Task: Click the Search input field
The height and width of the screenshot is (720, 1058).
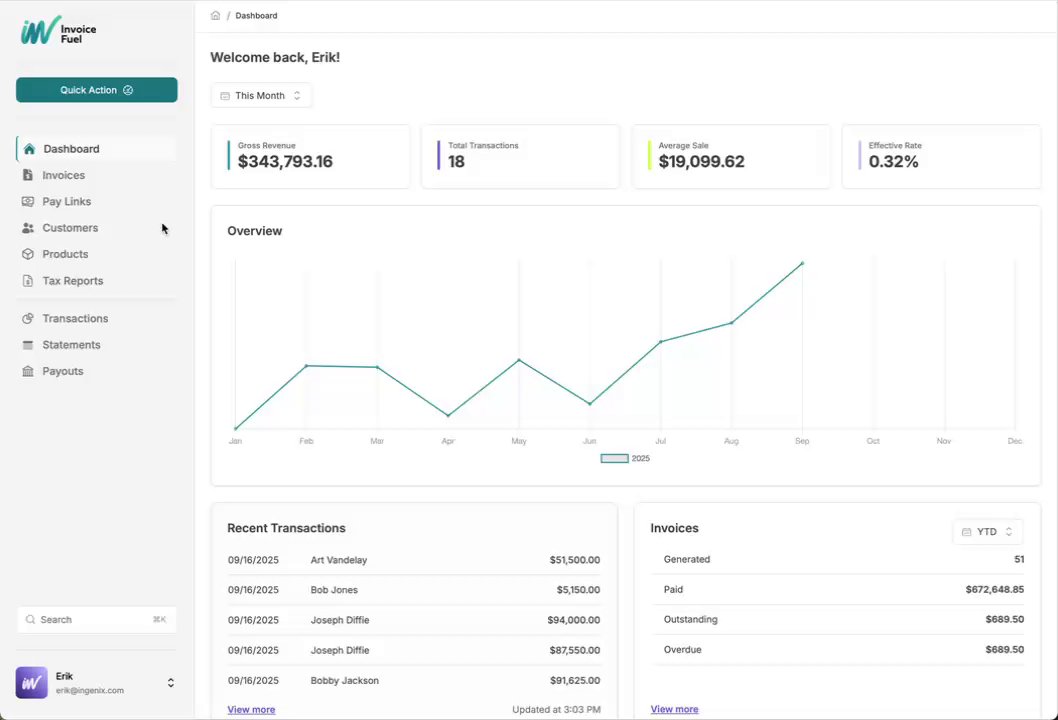Action: pyautogui.click(x=96, y=620)
